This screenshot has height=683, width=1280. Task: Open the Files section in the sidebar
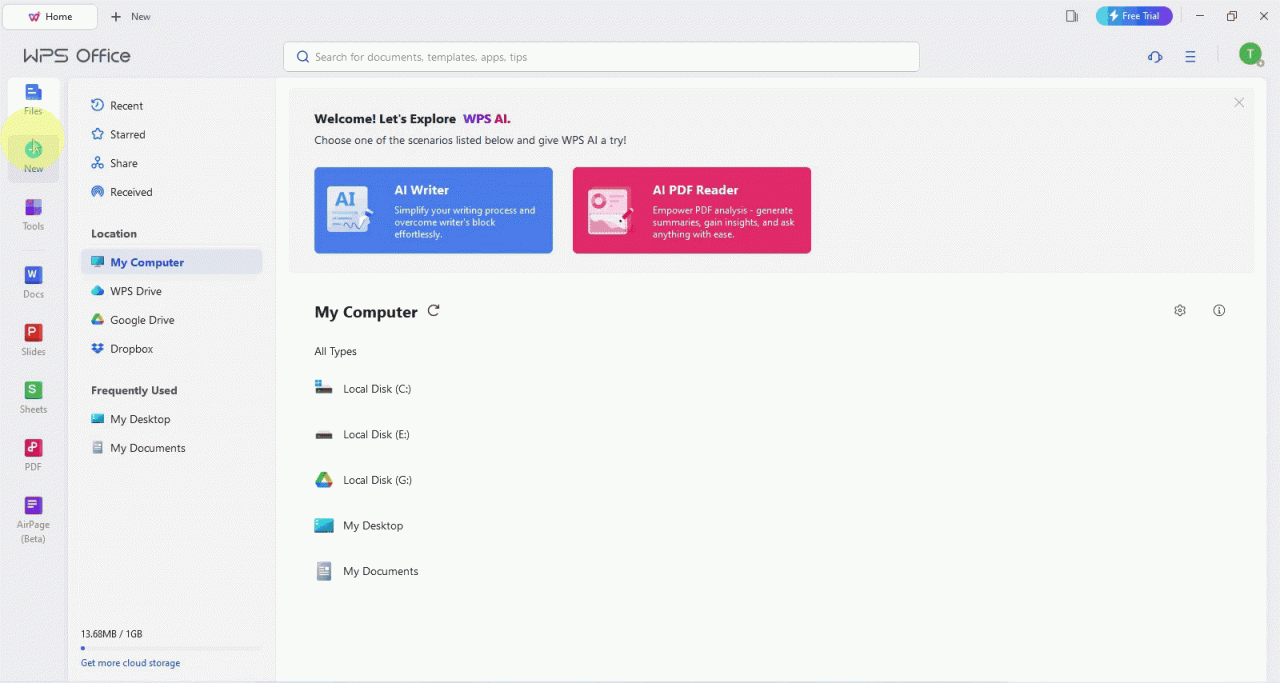click(33, 99)
